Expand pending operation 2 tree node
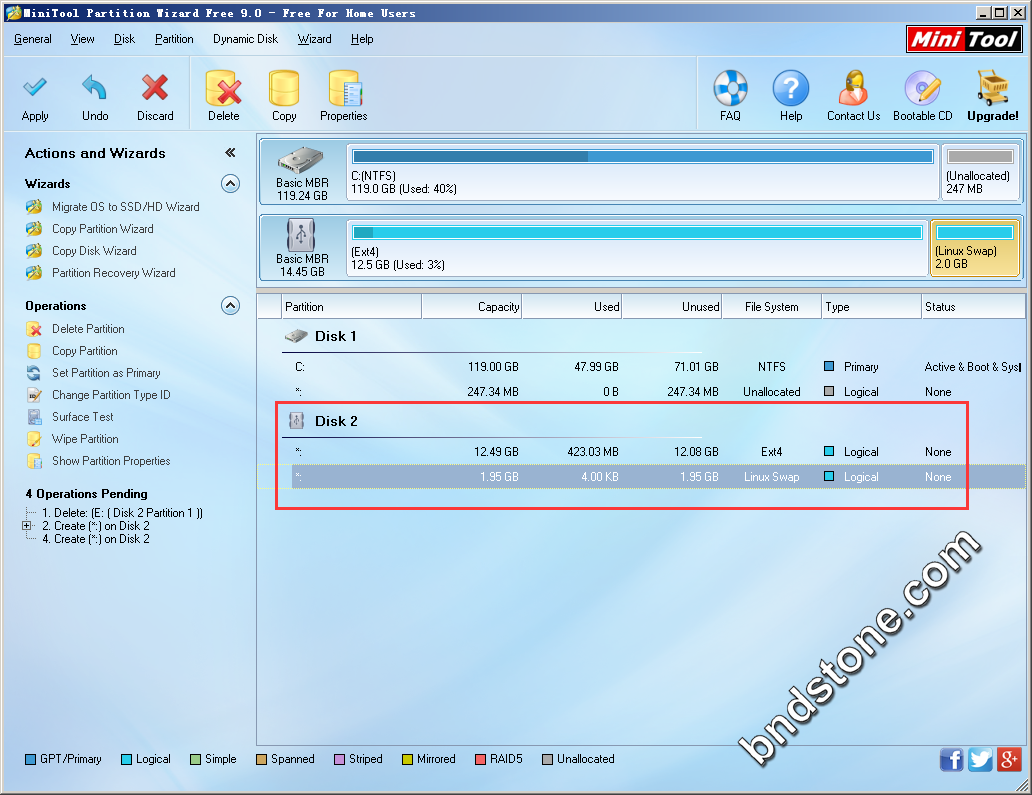The height and width of the screenshot is (795, 1032). pyautogui.click(x=26, y=526)
